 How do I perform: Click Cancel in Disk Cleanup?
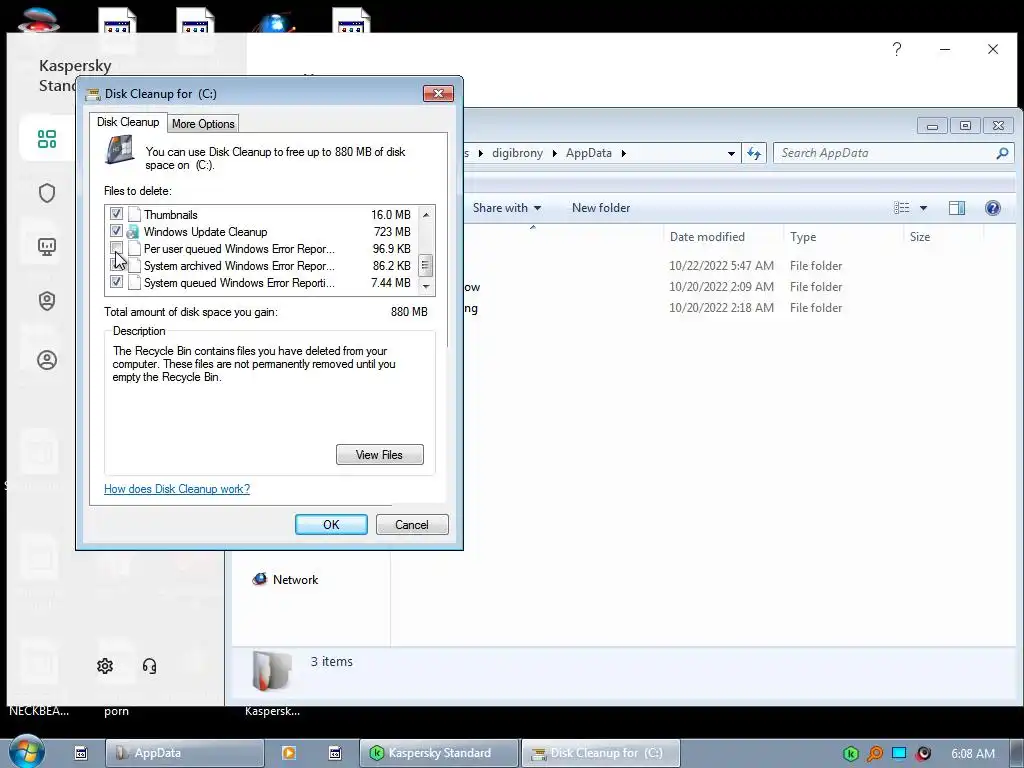[411, 524]
